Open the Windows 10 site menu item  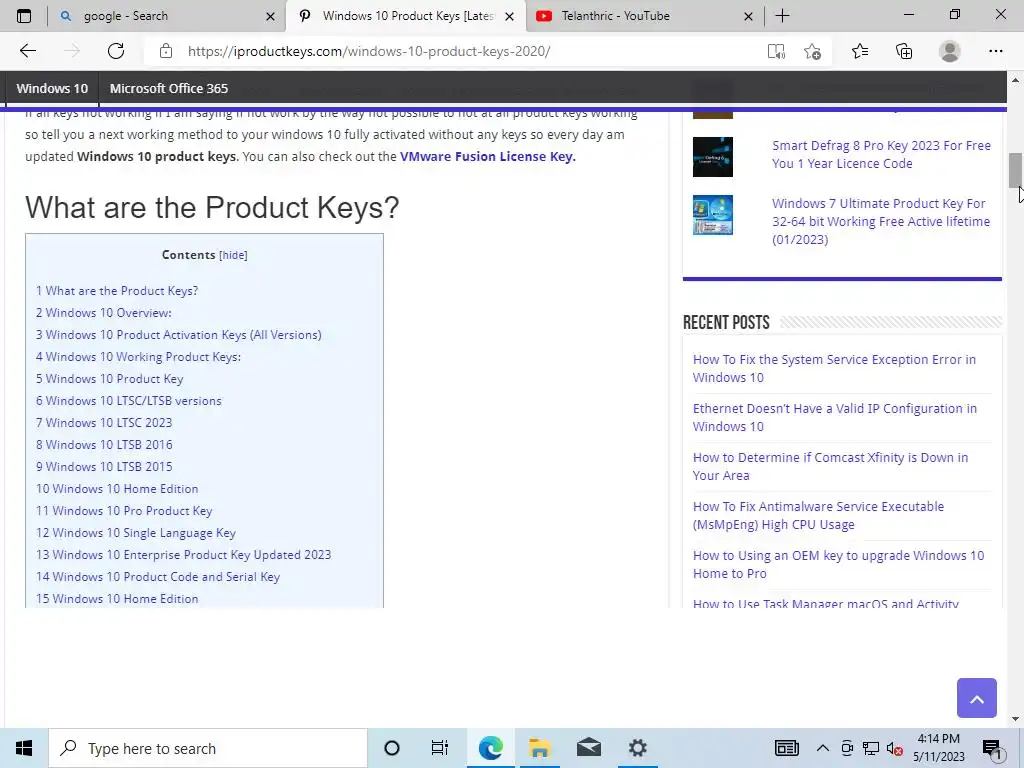[52, 88]
